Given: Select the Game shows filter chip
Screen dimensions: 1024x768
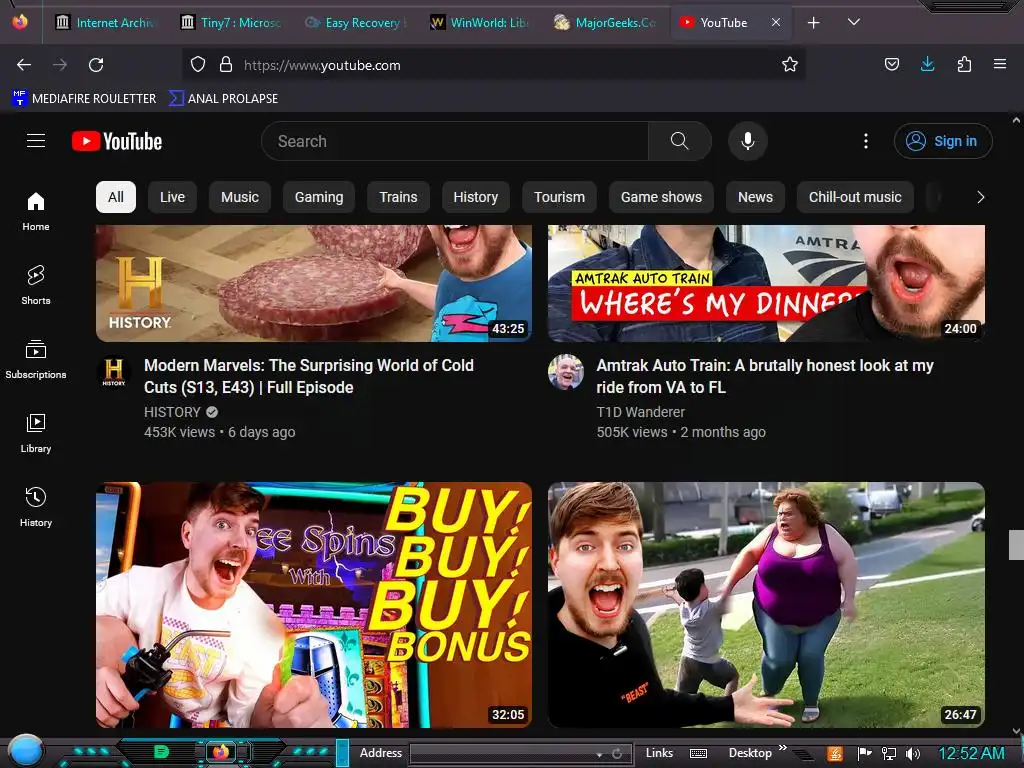Looking at the screenshot, I should pos(661,197).
